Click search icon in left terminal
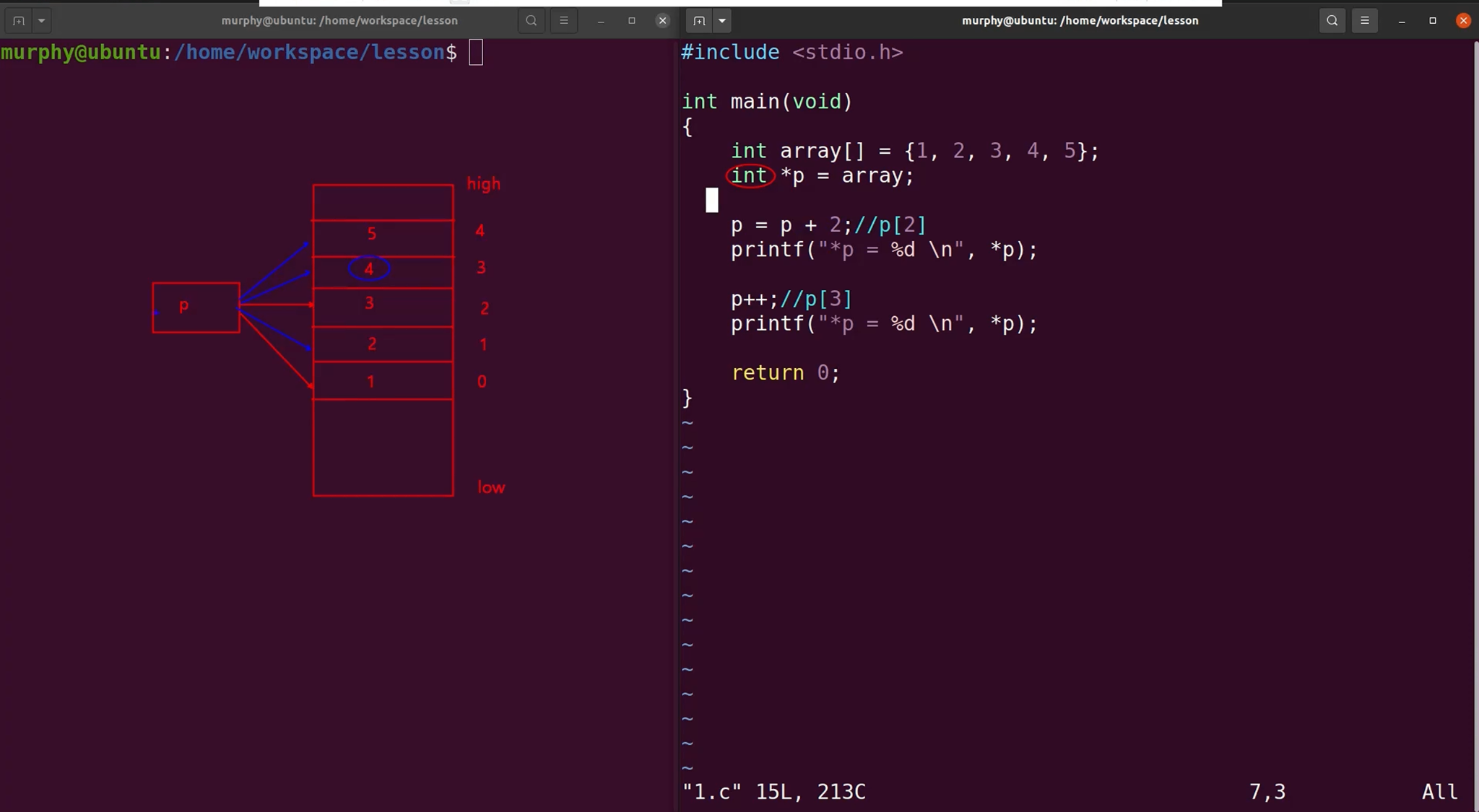Image resolution: width=1479 pixels, height=812 pixels. click(x=532, y=21)
